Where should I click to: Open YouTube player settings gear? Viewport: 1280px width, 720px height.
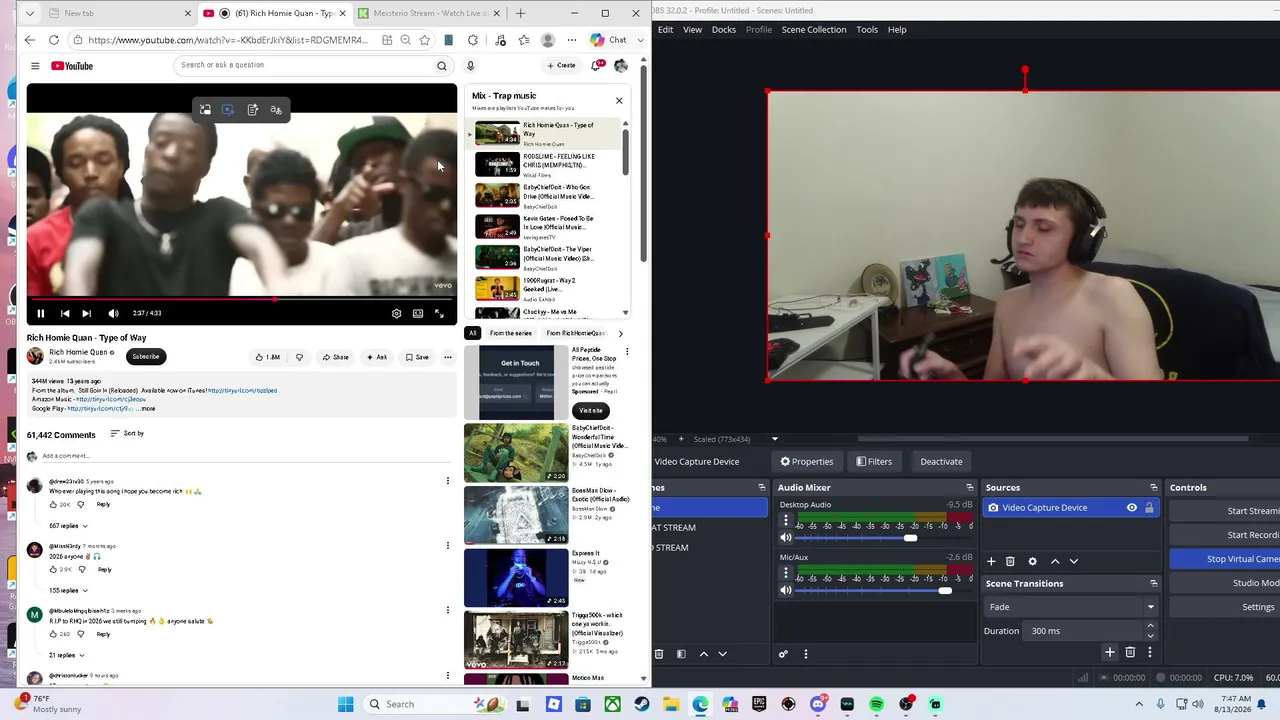tap(396, 313)
